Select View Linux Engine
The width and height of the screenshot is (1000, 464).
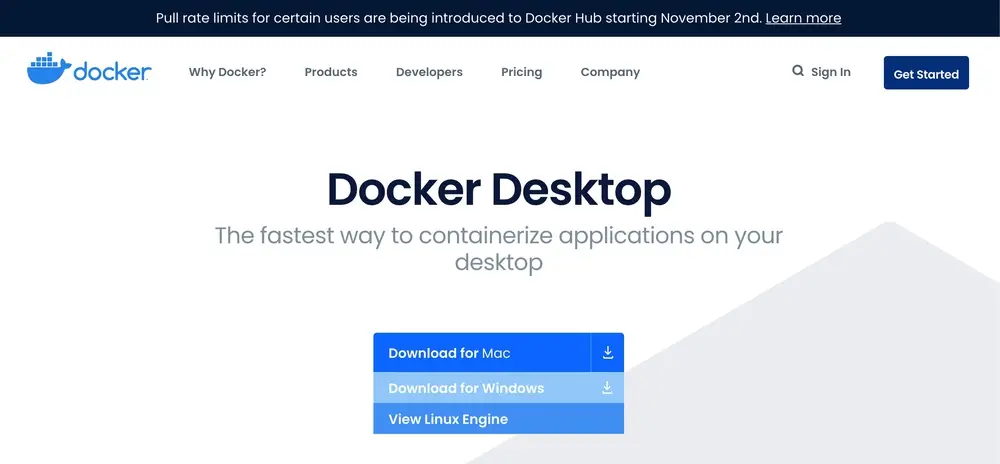click(499, 419)
